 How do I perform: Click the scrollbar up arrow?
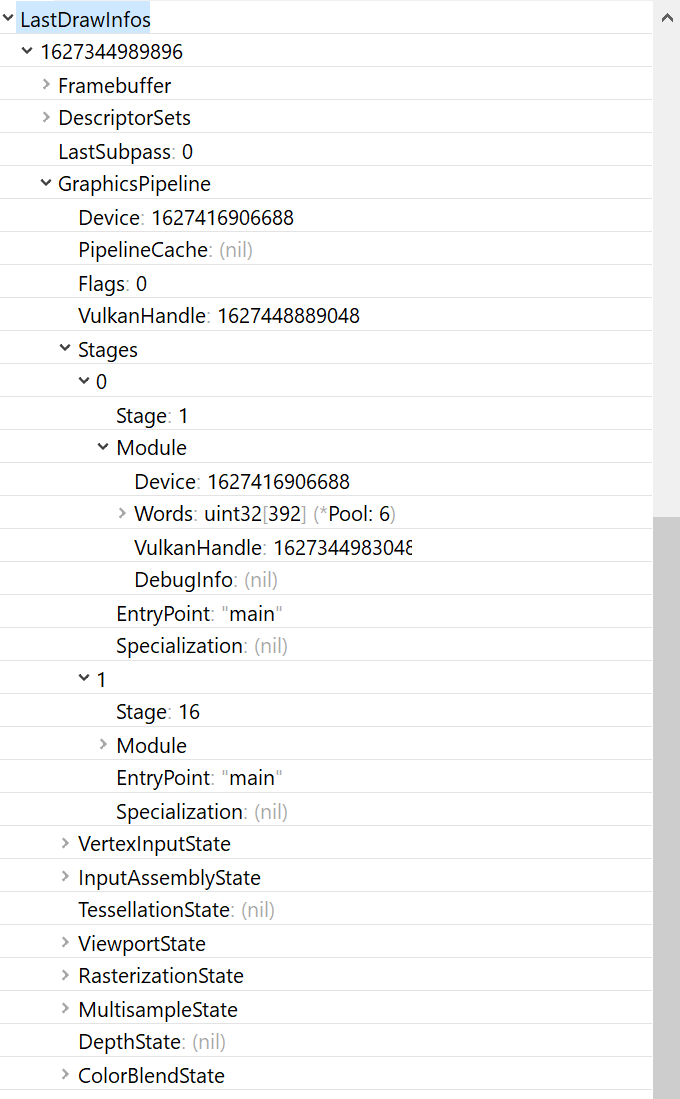(667, 18)
